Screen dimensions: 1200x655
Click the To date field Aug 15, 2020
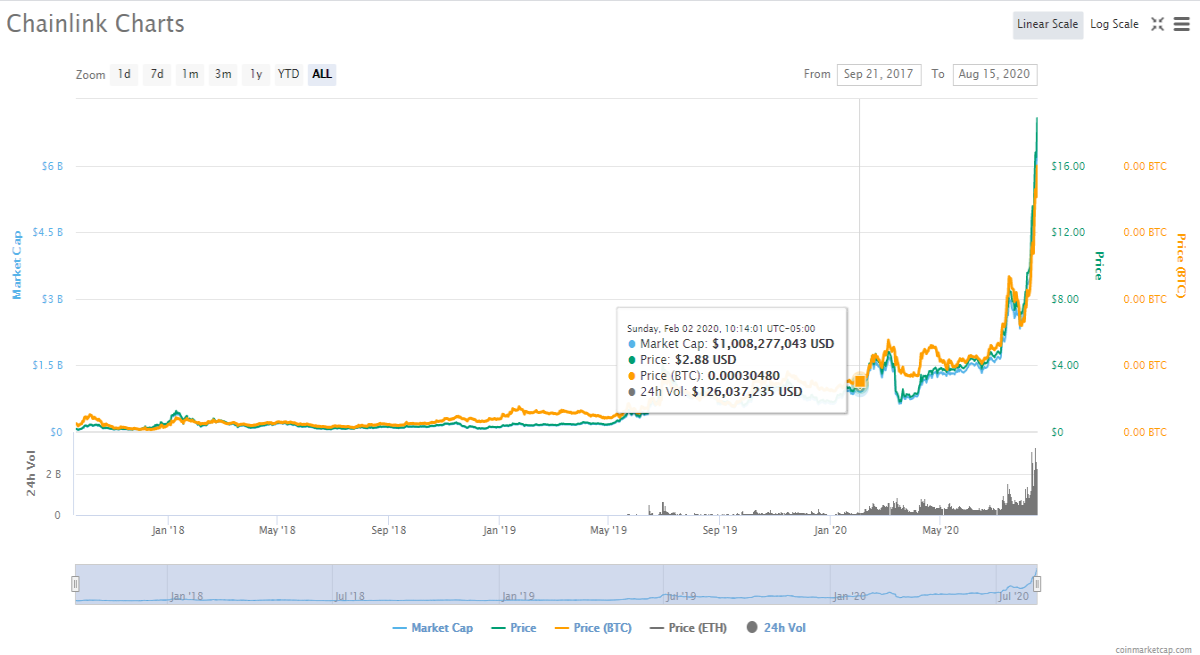click(995, 74)
